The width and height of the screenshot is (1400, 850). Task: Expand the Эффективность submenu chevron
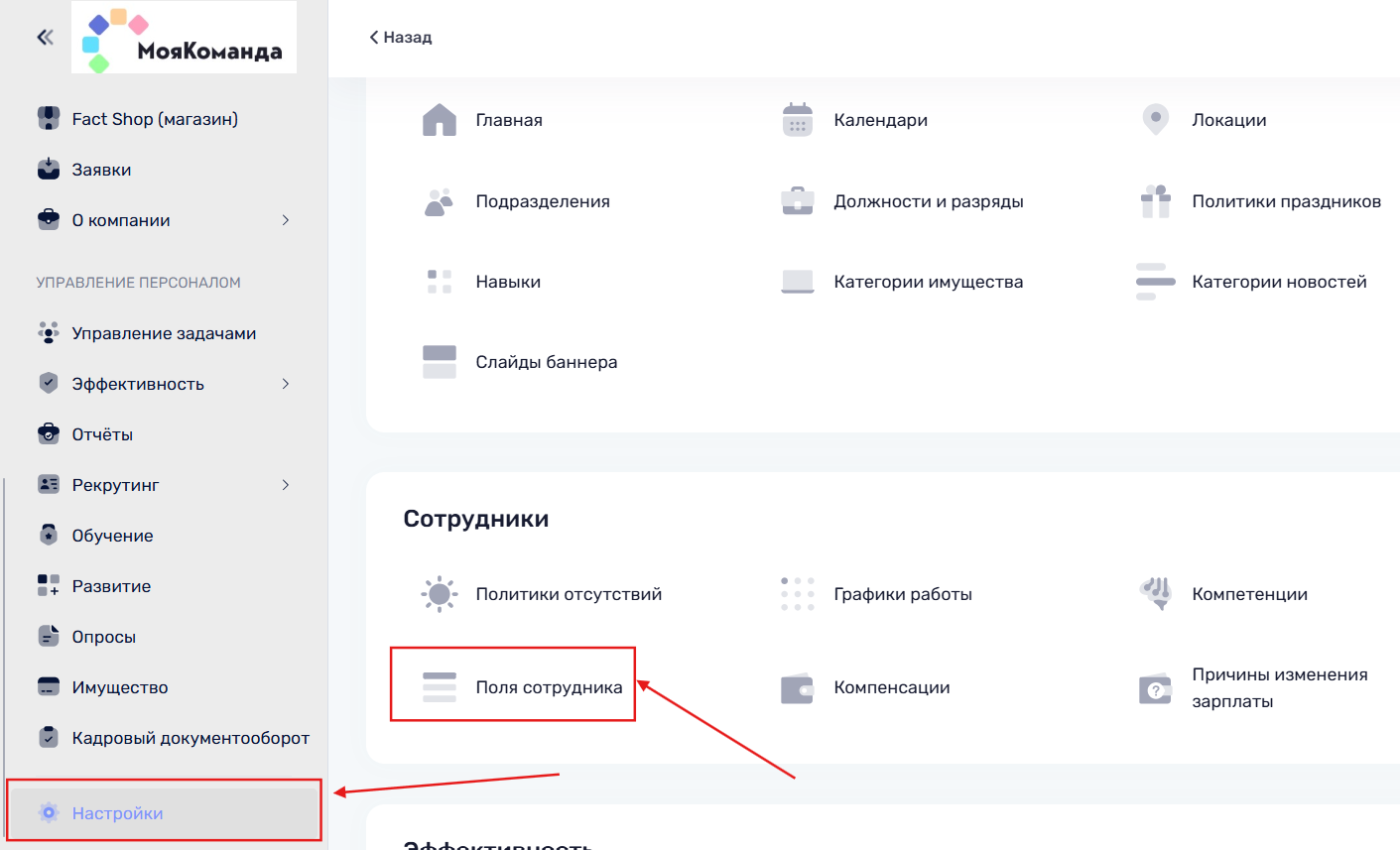pos(286,384)
